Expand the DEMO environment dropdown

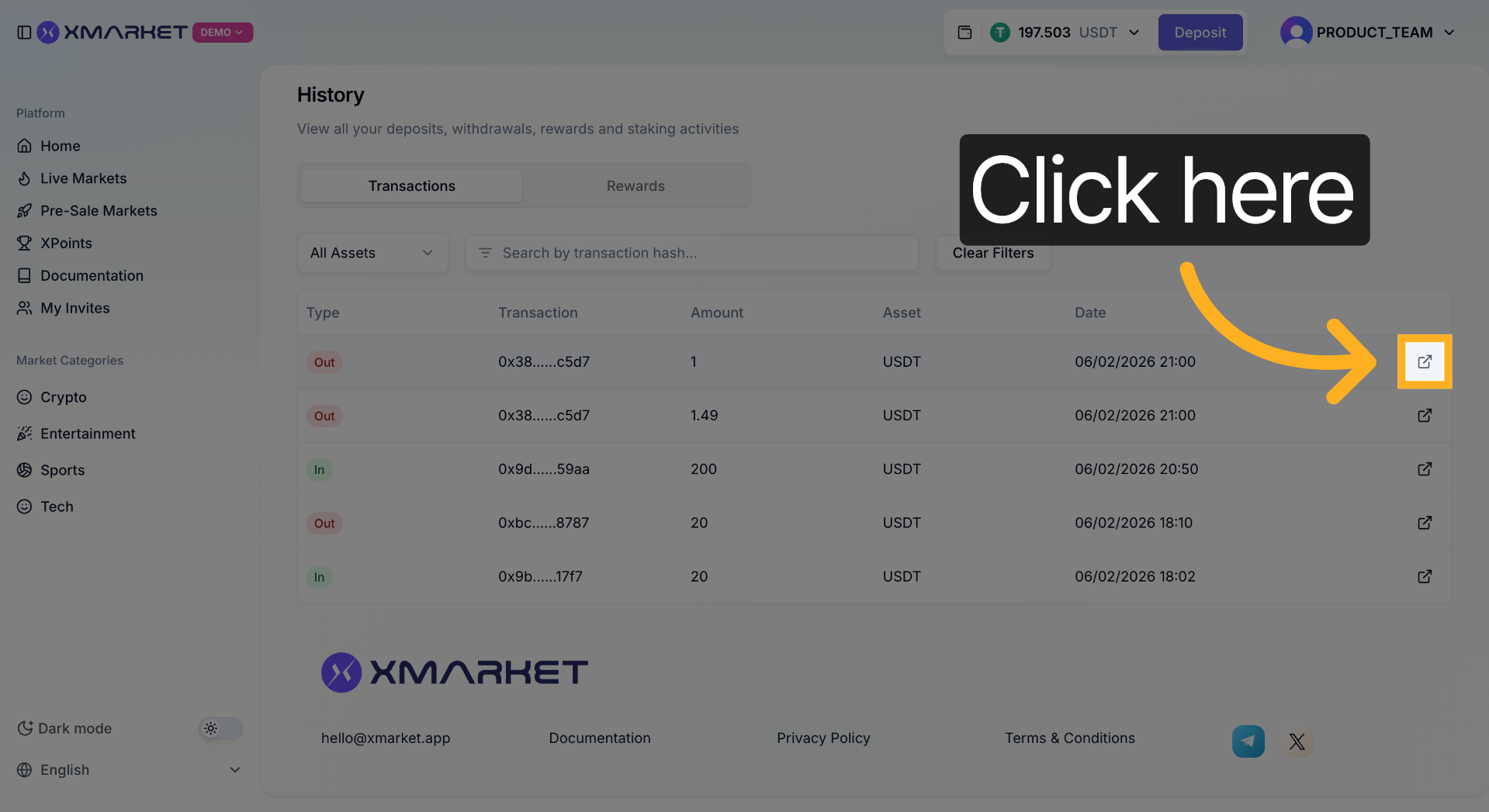click(x=223, y=33)
